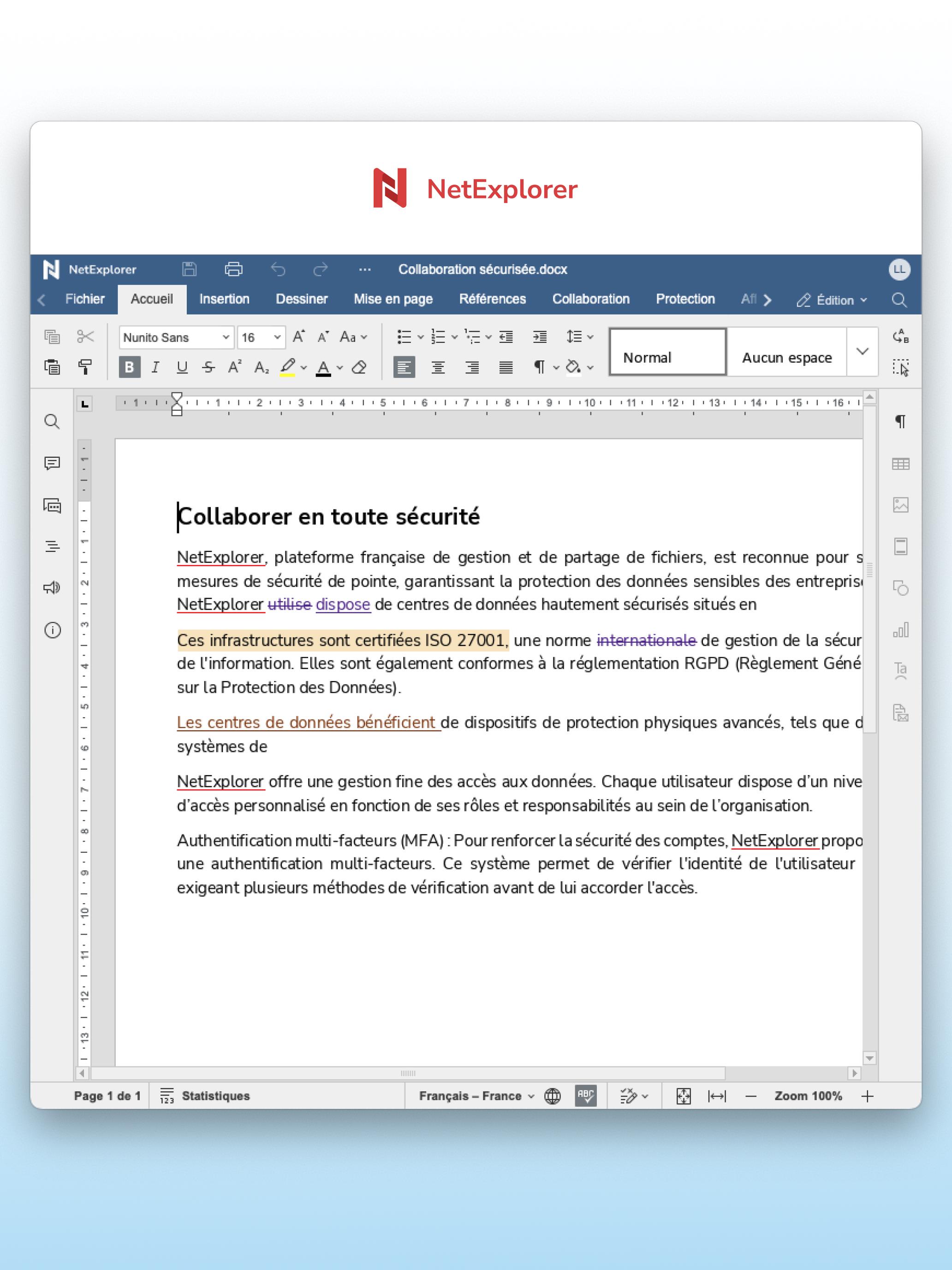Align text left
The height and width of the screenshot is (1270, 952).
[x=404, y=367]
